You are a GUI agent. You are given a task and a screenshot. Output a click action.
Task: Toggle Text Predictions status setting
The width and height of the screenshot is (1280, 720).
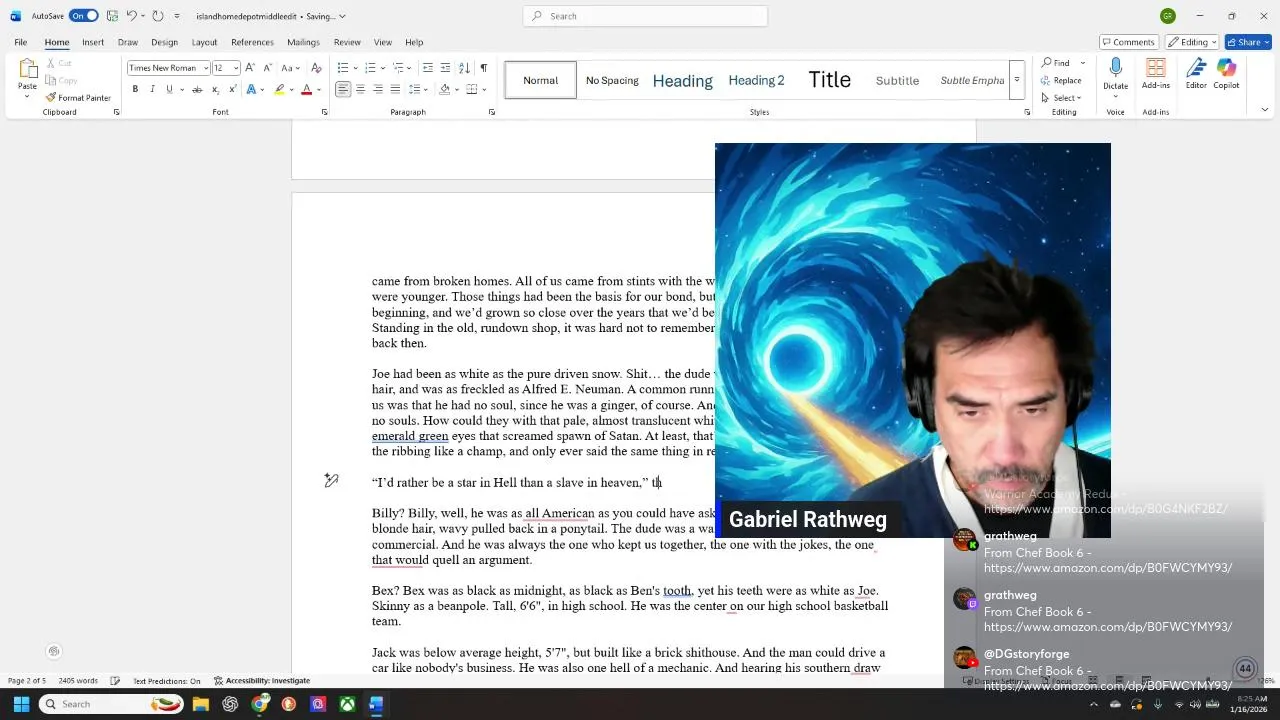[x=166, y=681]
